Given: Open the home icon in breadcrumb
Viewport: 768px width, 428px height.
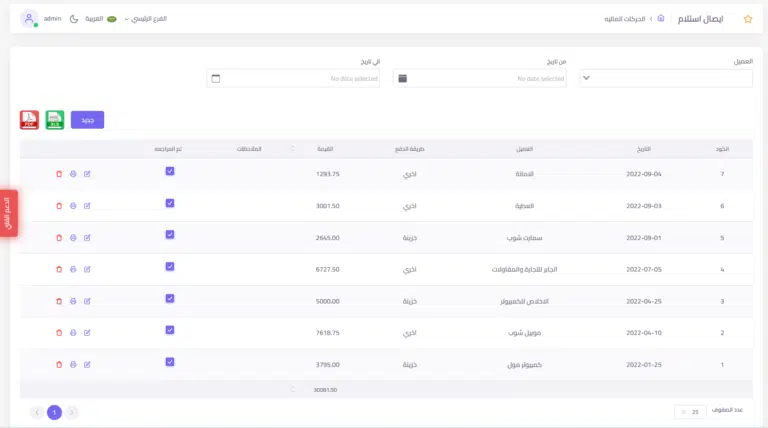Looking at the screenshot, I should [x=660, y=19].
